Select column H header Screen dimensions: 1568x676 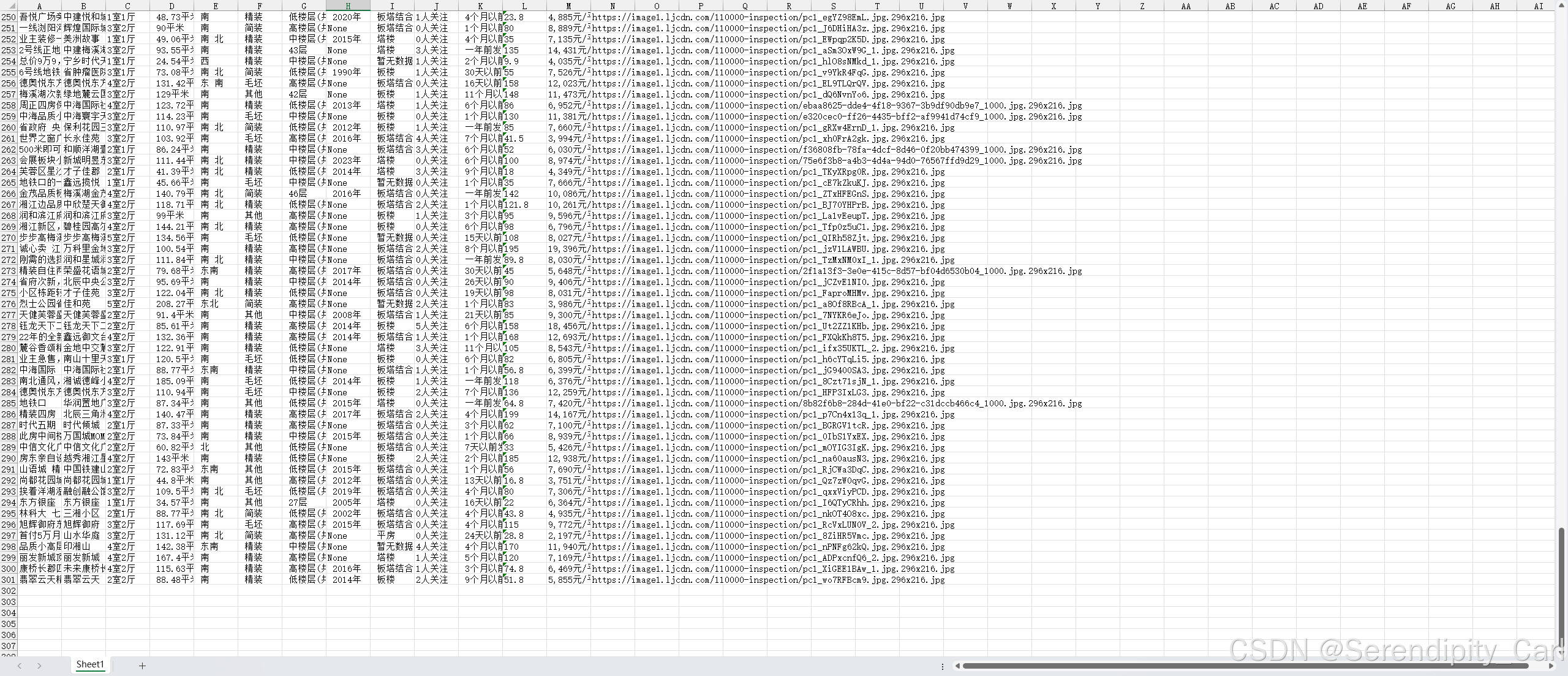pyautogui.click(x=348, y=6)
